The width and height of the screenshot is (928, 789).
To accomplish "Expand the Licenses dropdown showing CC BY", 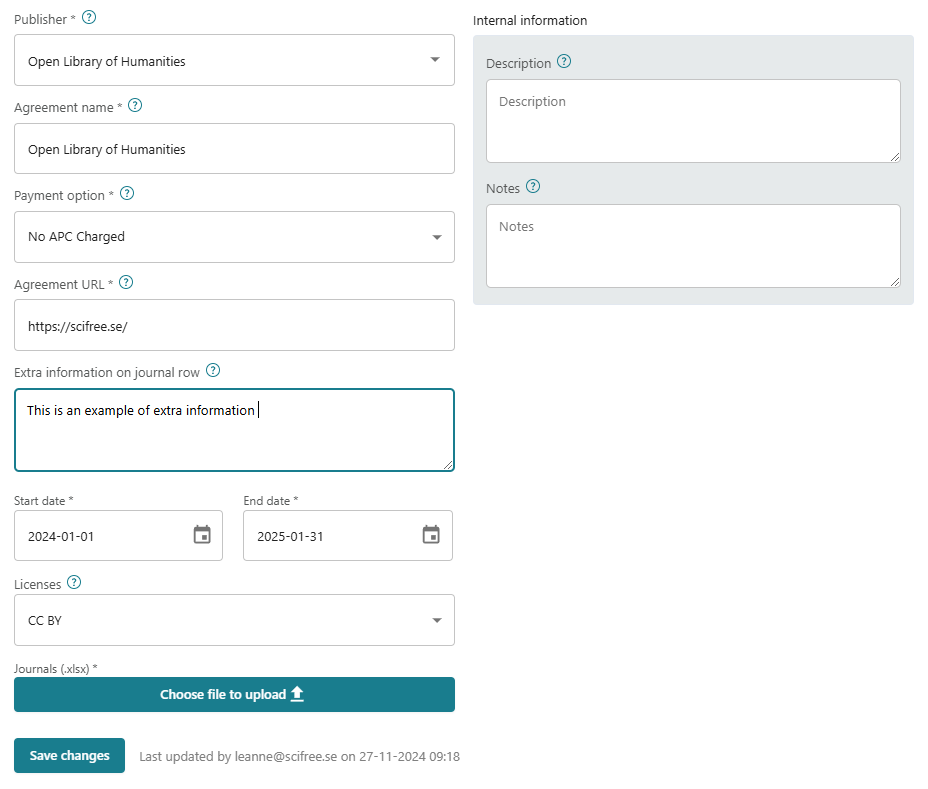I will (x=437, y=620).
